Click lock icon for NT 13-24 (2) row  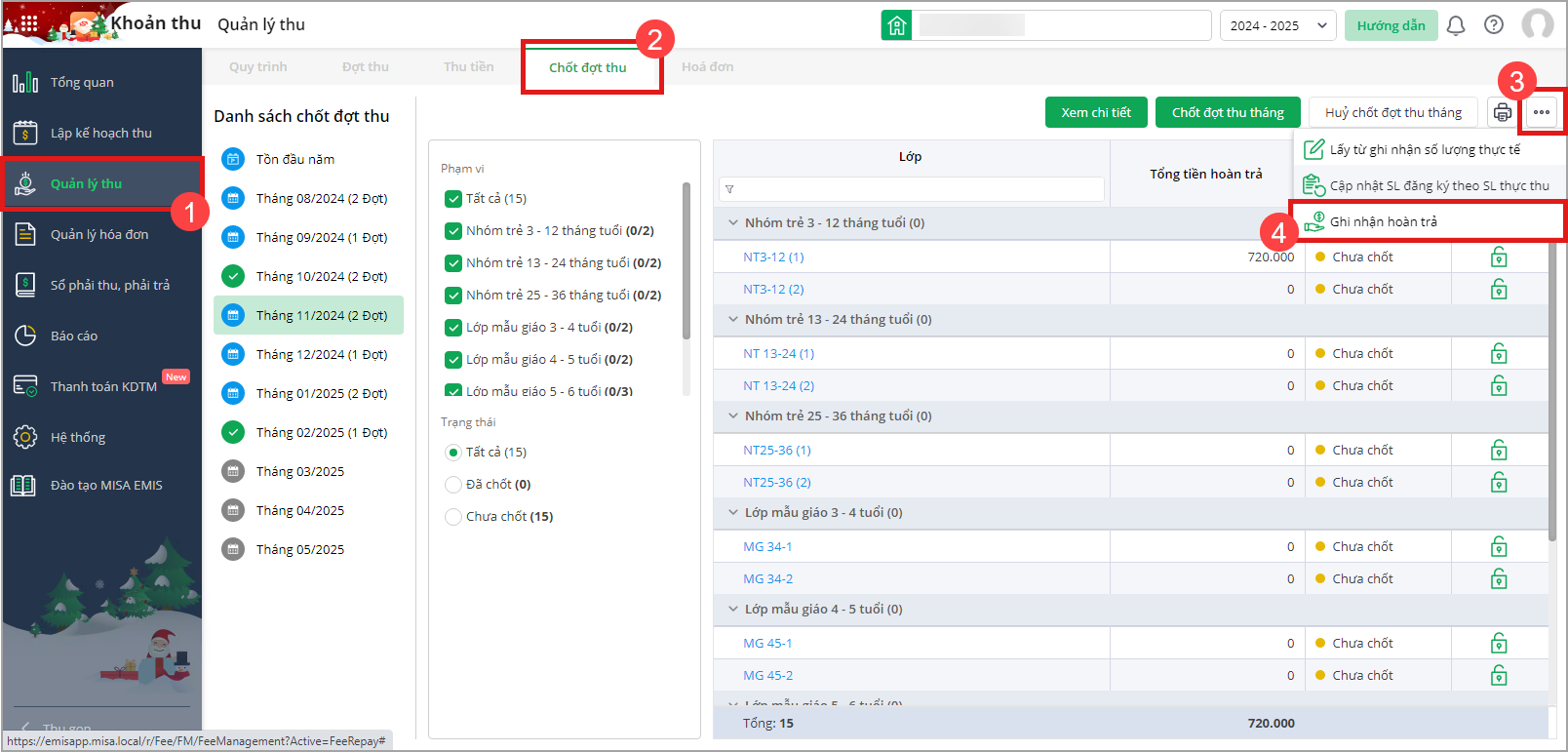tap(1499, 385)
